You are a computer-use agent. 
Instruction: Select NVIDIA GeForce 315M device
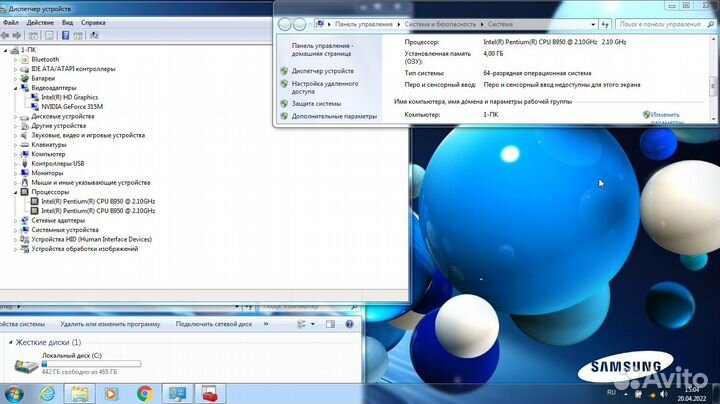tap(72, 106)
